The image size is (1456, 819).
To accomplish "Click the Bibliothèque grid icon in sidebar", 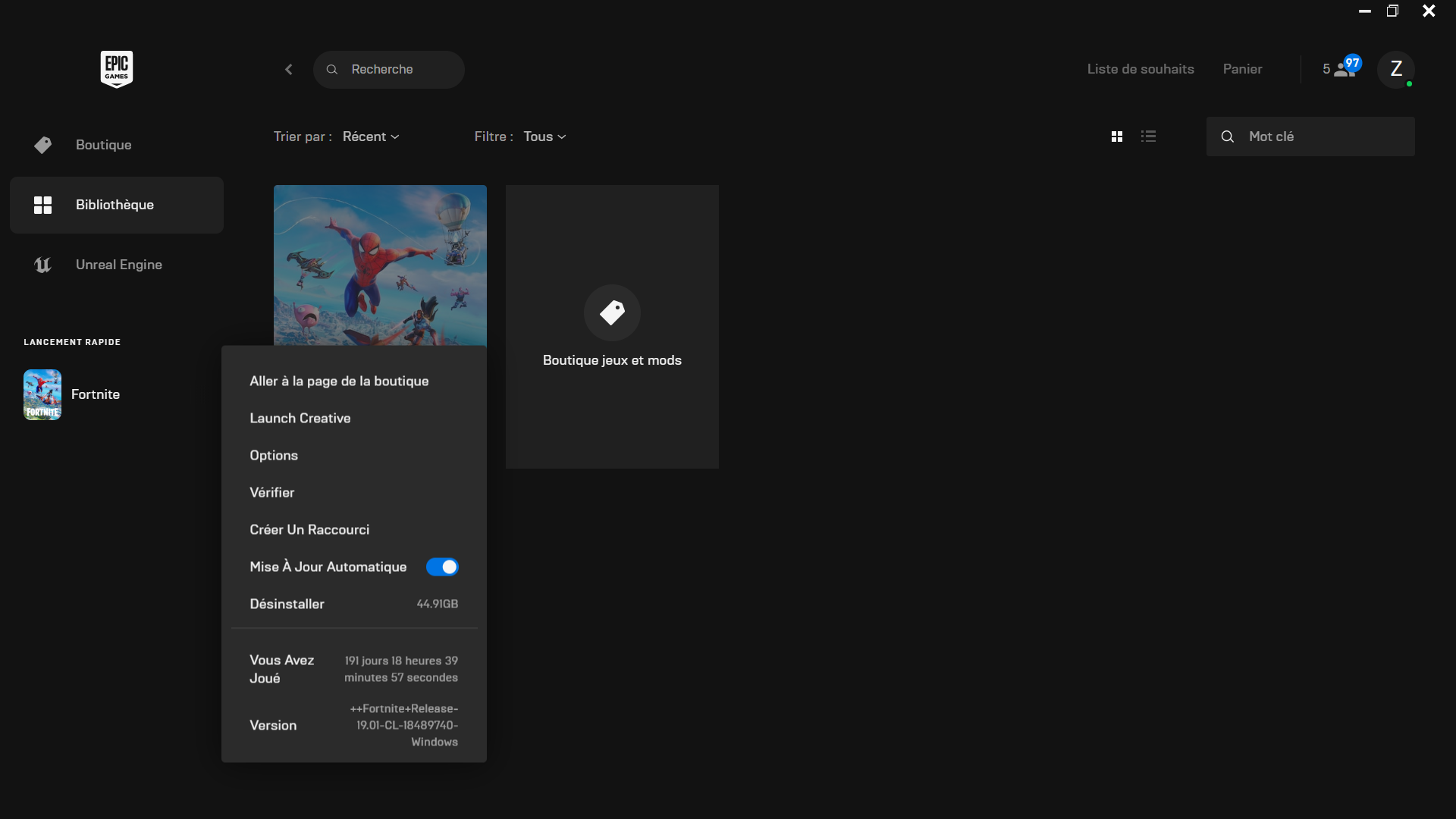I will tap(43, 205).
